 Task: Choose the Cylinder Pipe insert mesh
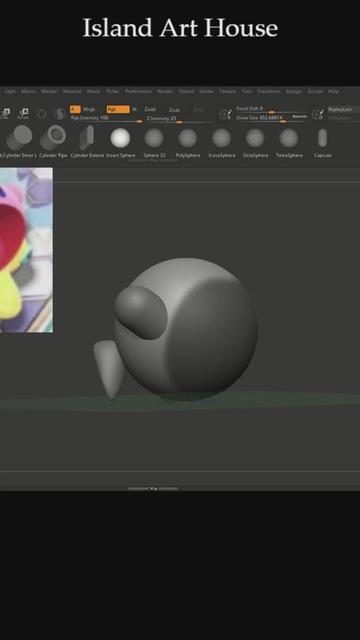53,142
